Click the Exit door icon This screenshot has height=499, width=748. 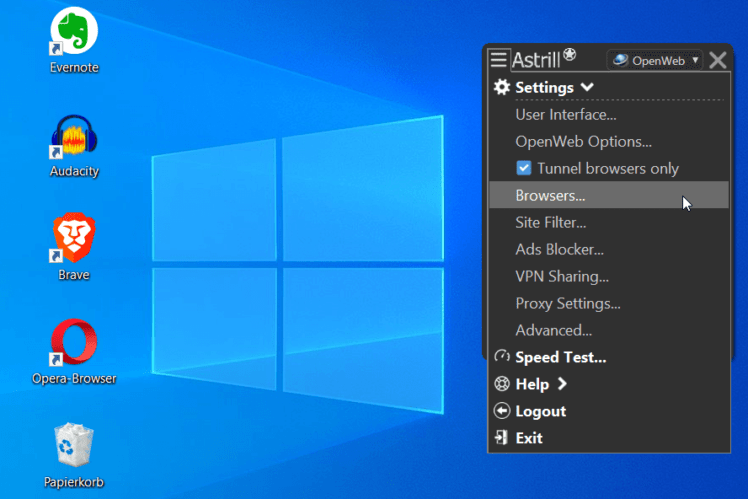501,437
